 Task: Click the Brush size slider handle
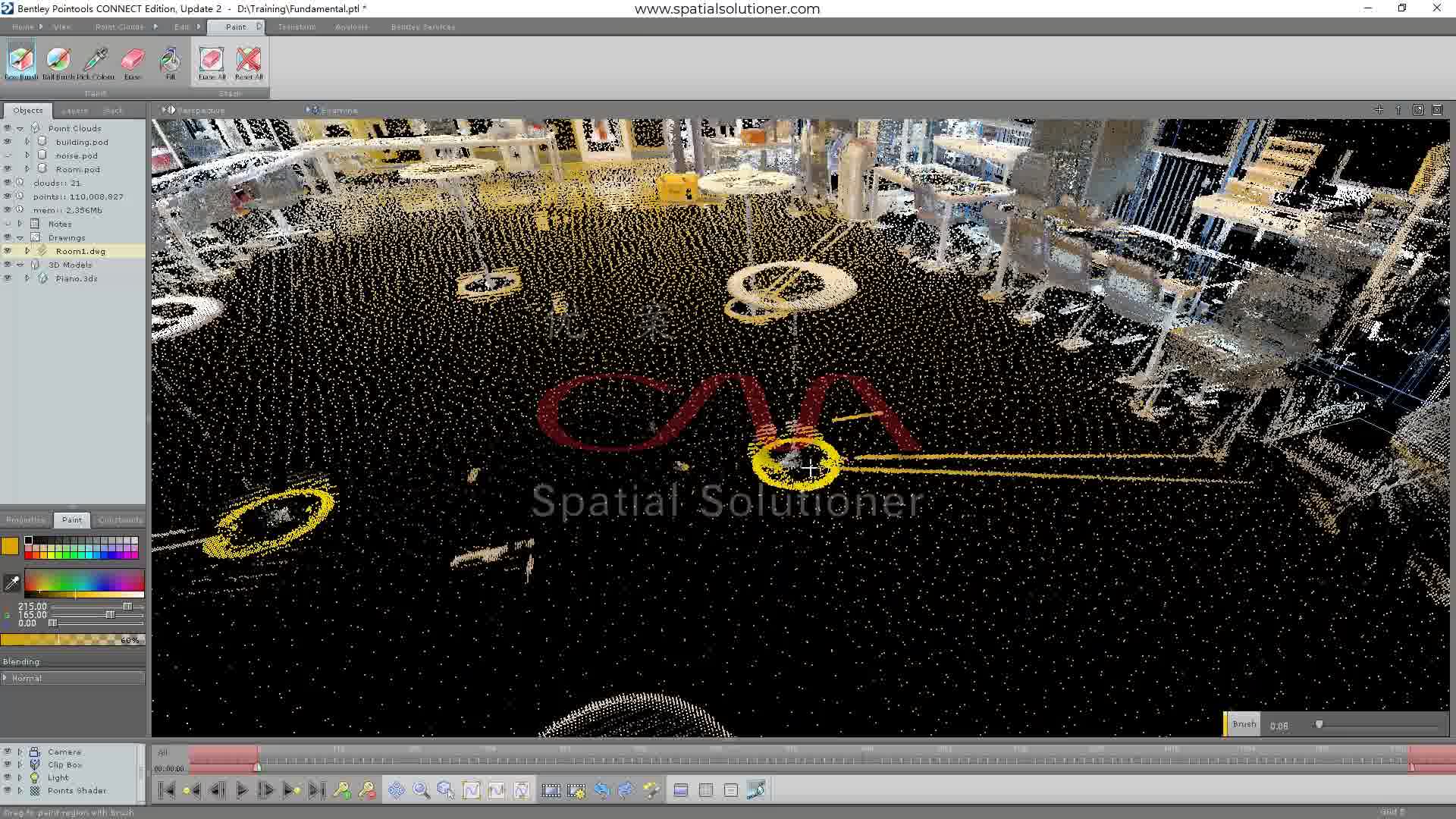tap(1319, 725)
